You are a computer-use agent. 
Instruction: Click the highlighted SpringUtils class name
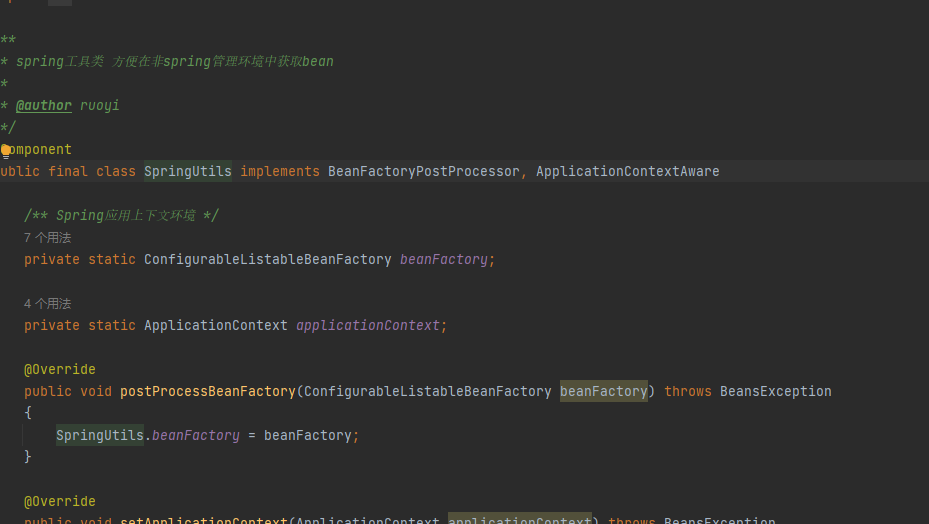click(187, 172)
